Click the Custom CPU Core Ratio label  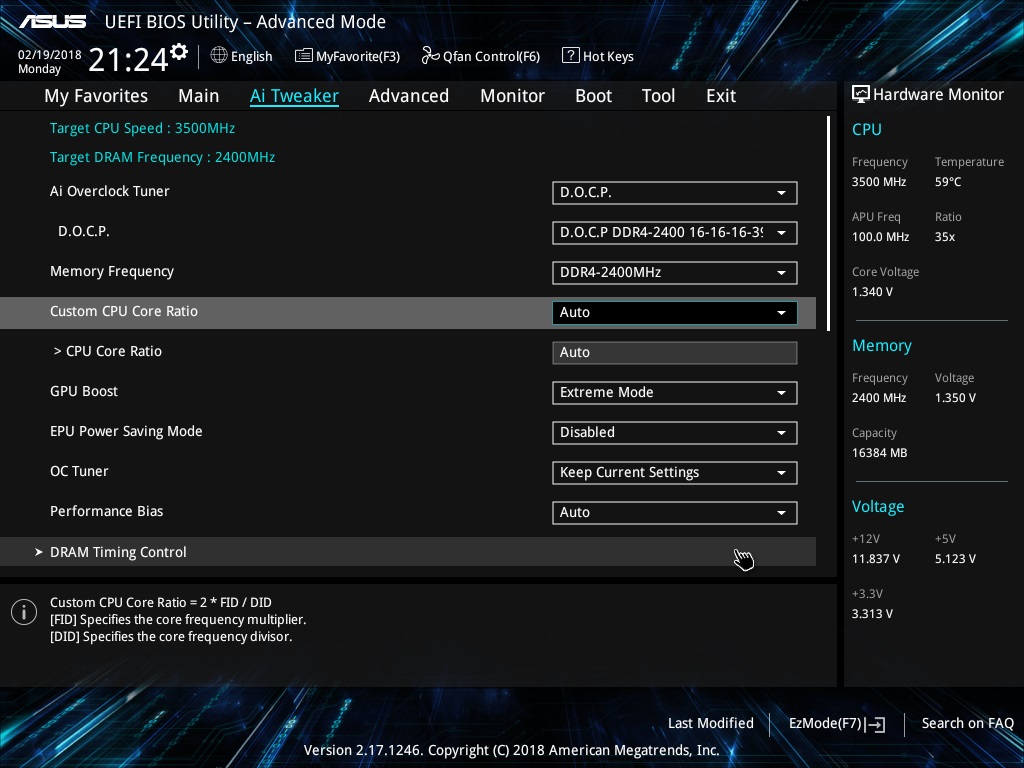124,312
